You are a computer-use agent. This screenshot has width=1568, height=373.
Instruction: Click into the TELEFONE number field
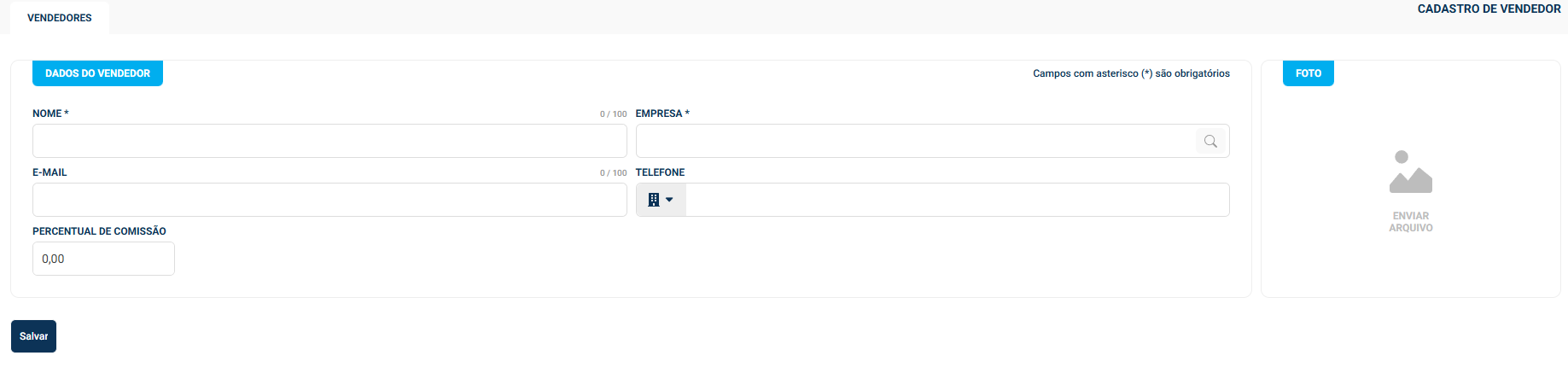956,200
